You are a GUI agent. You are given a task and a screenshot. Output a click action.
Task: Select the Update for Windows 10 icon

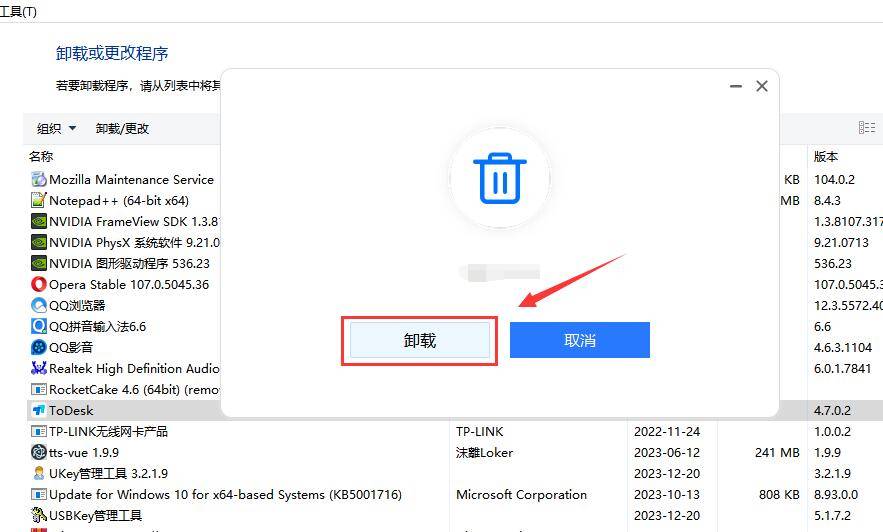click(38, 495)
